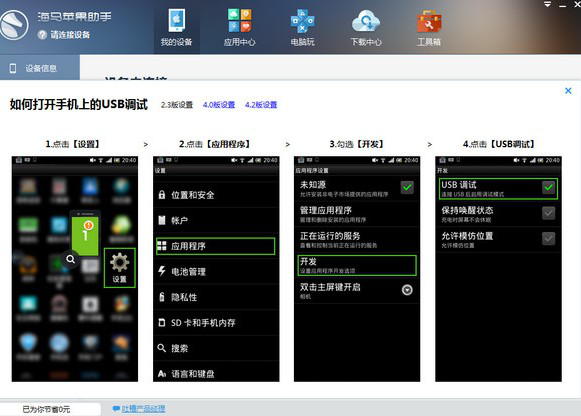581x416 pixels.
Task: Toggle the 允许模仿位置 checkbox
Action: point(548,238)
